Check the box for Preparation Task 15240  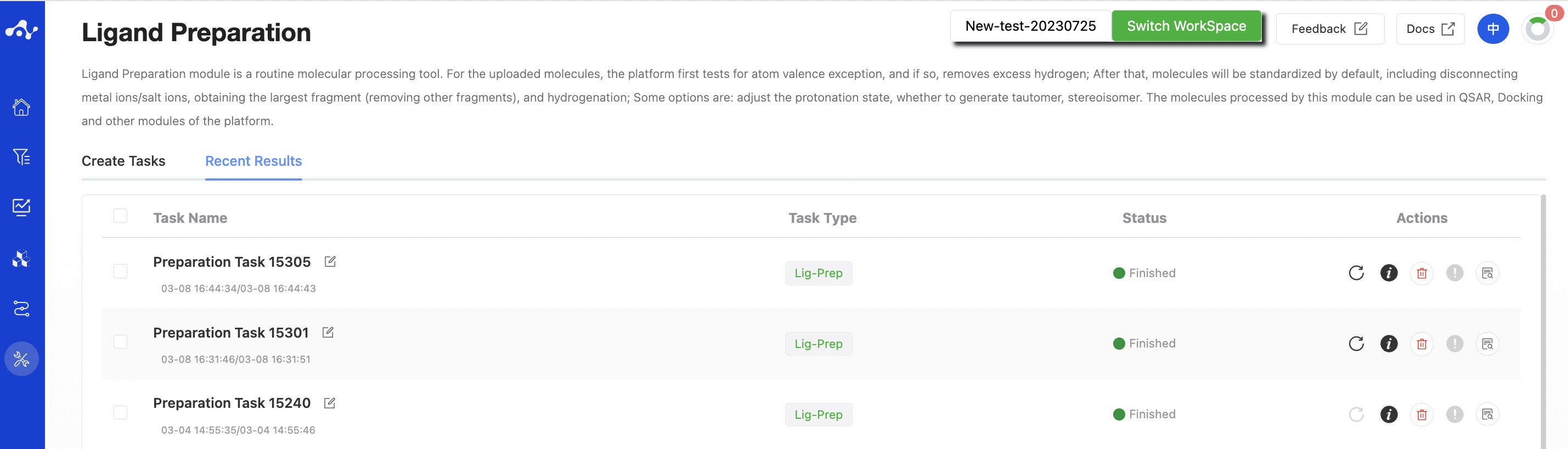[x=121, y=412]
